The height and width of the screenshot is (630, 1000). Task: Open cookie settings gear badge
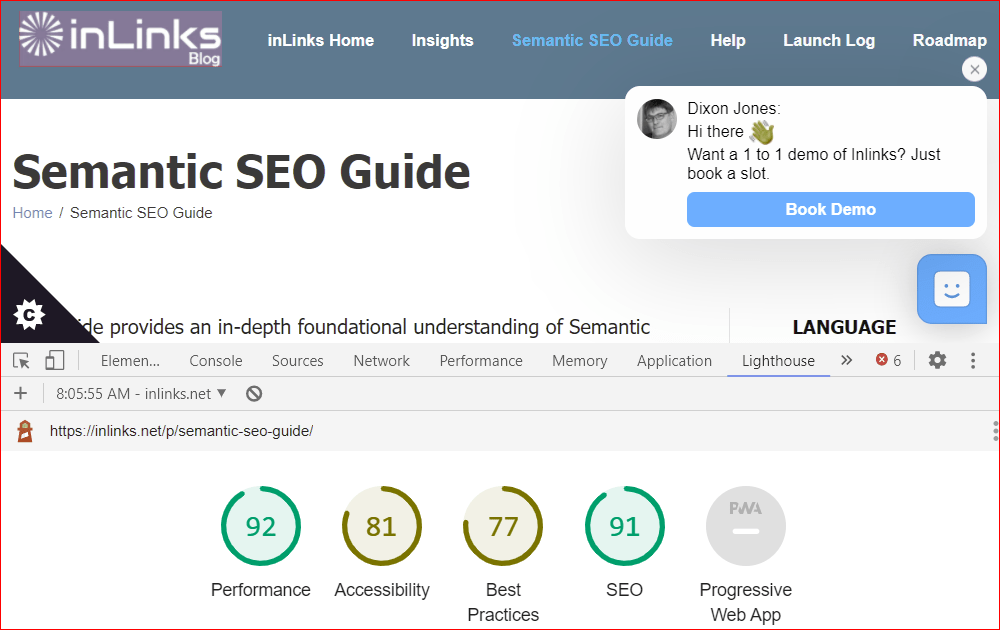pyautogui.click(x=29, y=314)
